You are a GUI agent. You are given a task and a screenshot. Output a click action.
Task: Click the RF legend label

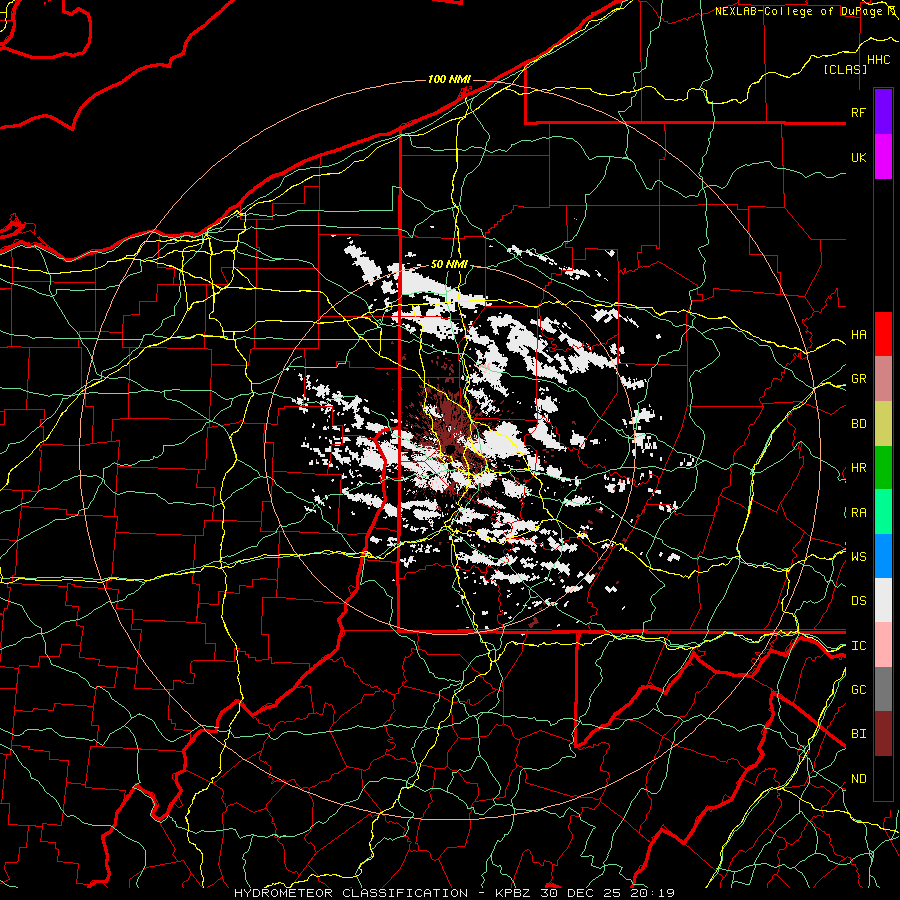click(858, 112)
